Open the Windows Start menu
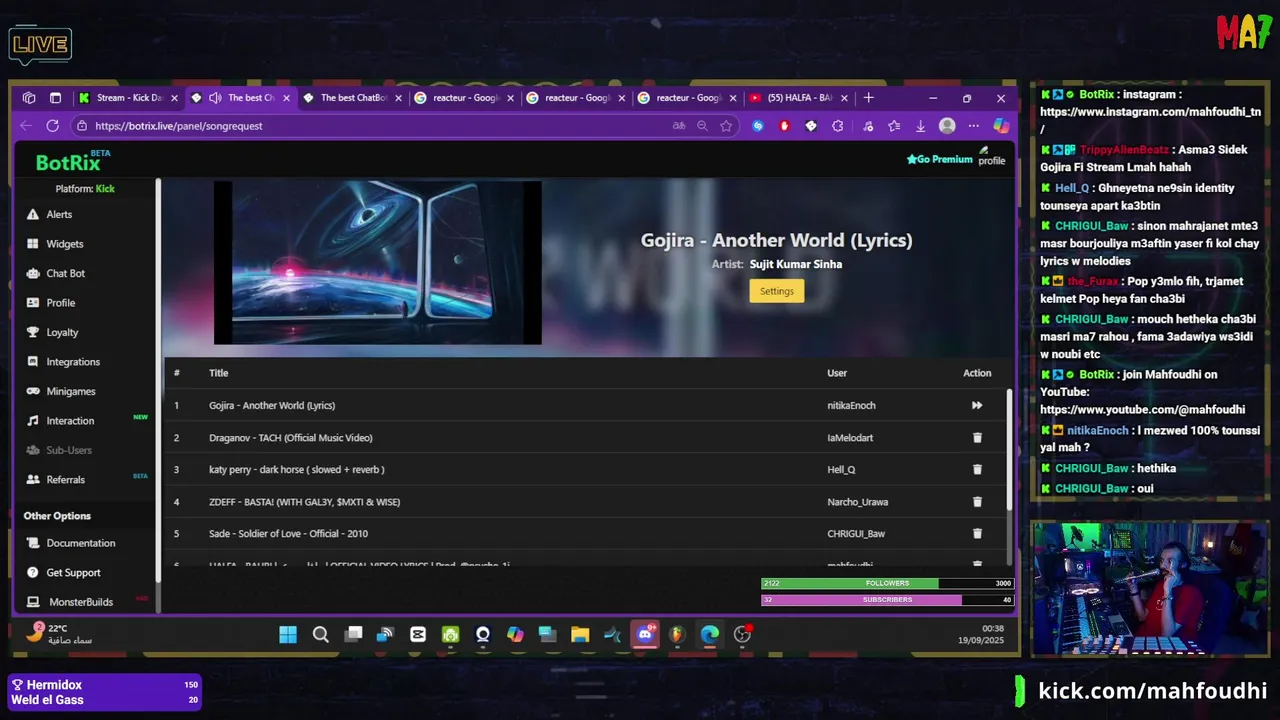Image resolution: width=1280 pixels, height=720 pixels. pyautogui.click(x=288, y=634)
